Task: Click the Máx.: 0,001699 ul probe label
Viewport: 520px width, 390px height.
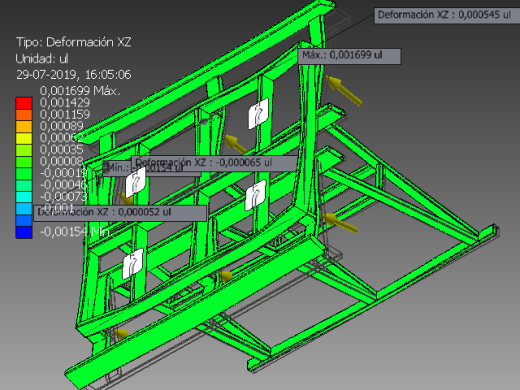Action: pyautogui.click(x=349, y=56)
